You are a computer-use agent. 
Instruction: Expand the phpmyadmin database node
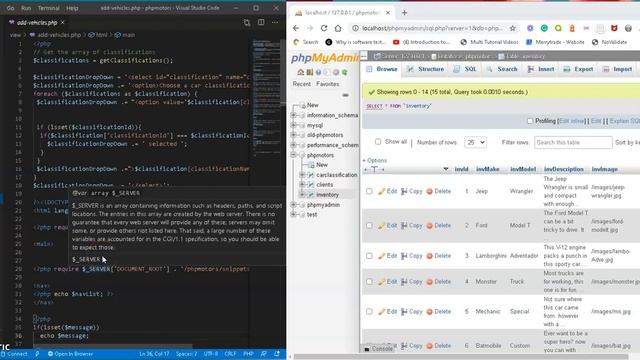click(293, 204)
